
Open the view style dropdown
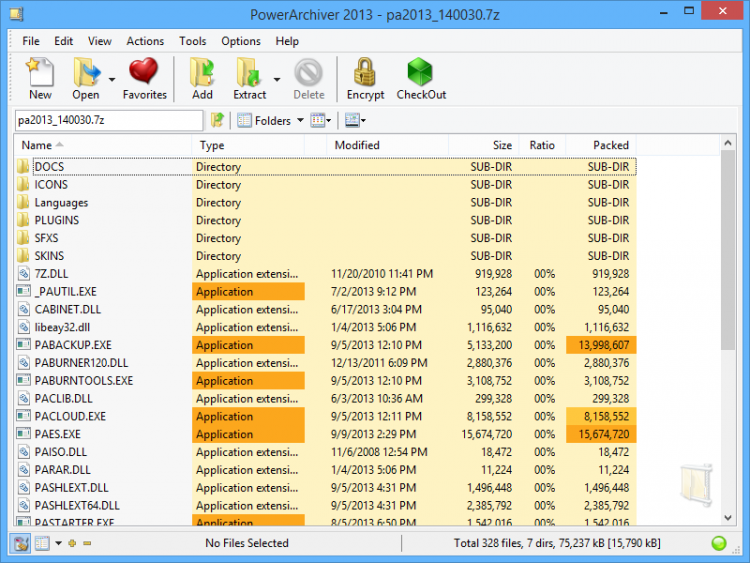tap(320, 120)
